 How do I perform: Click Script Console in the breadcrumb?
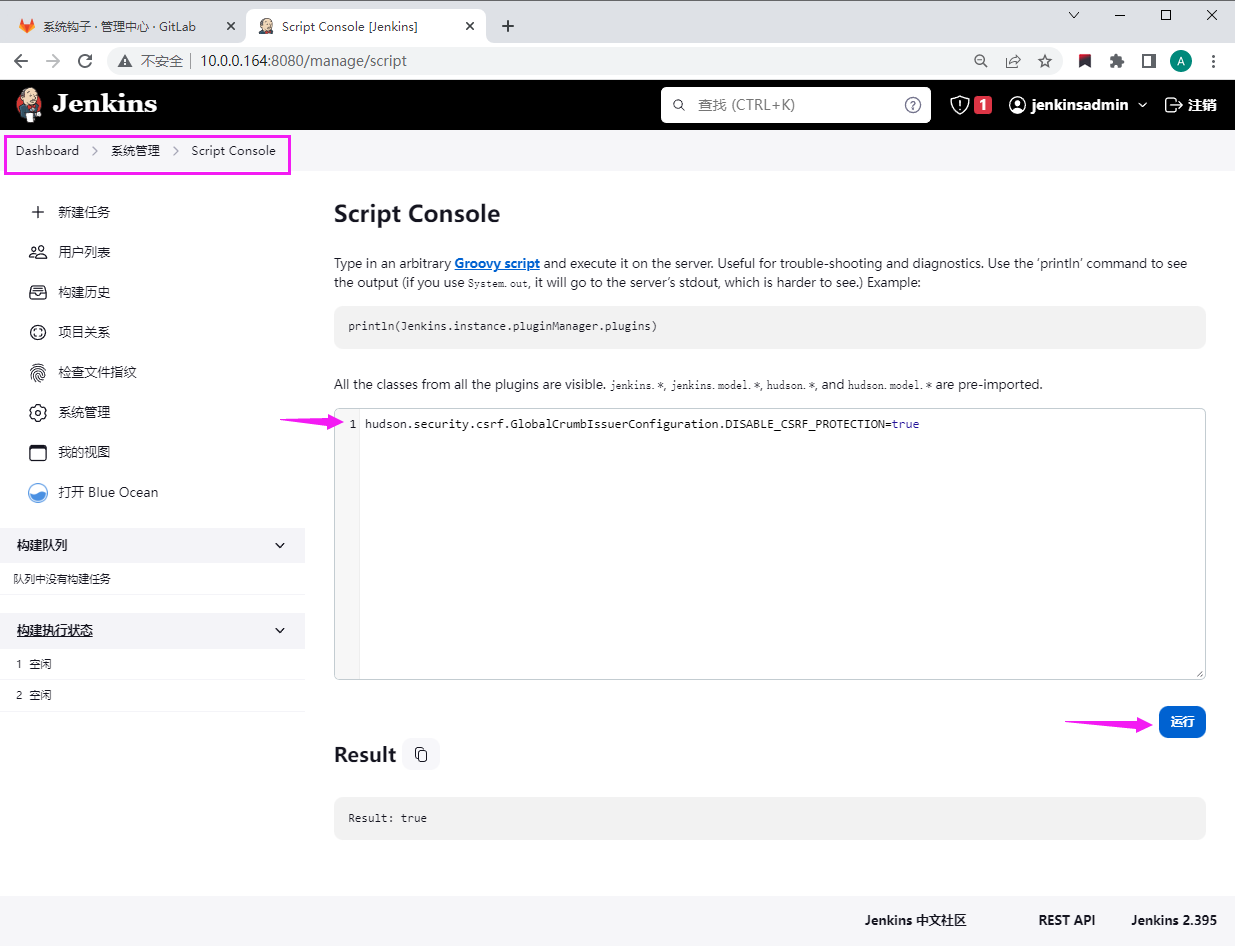coord(233,151)
